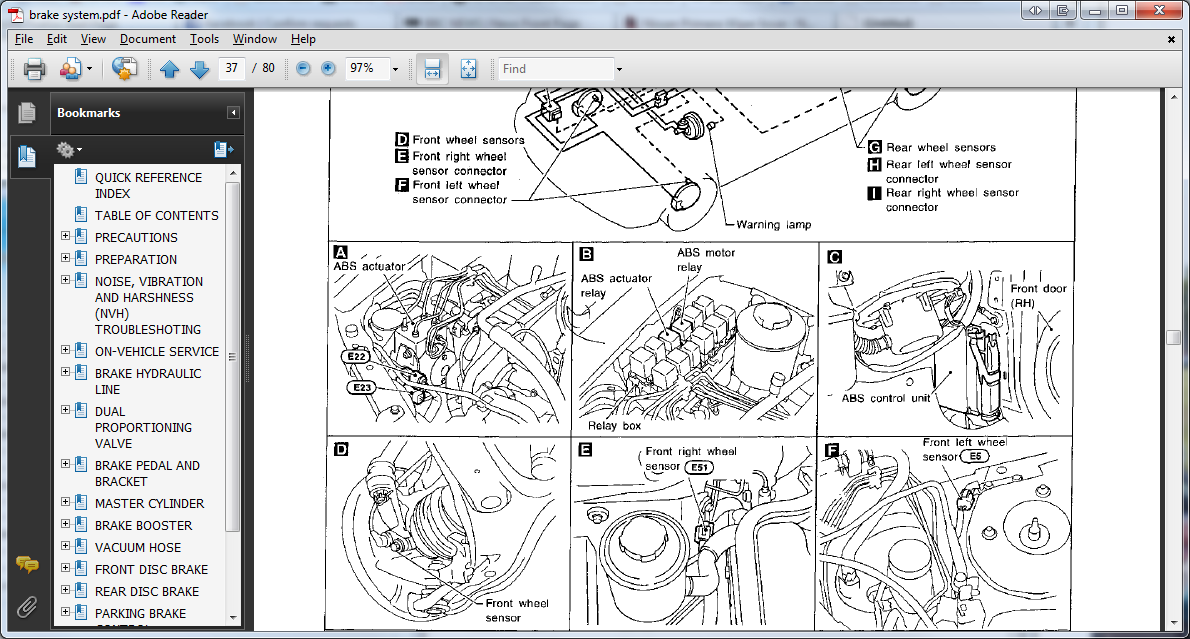This screenshot has height=639, width=1190.
Task: Click the zoom in plus button
Action: (329, 69)
